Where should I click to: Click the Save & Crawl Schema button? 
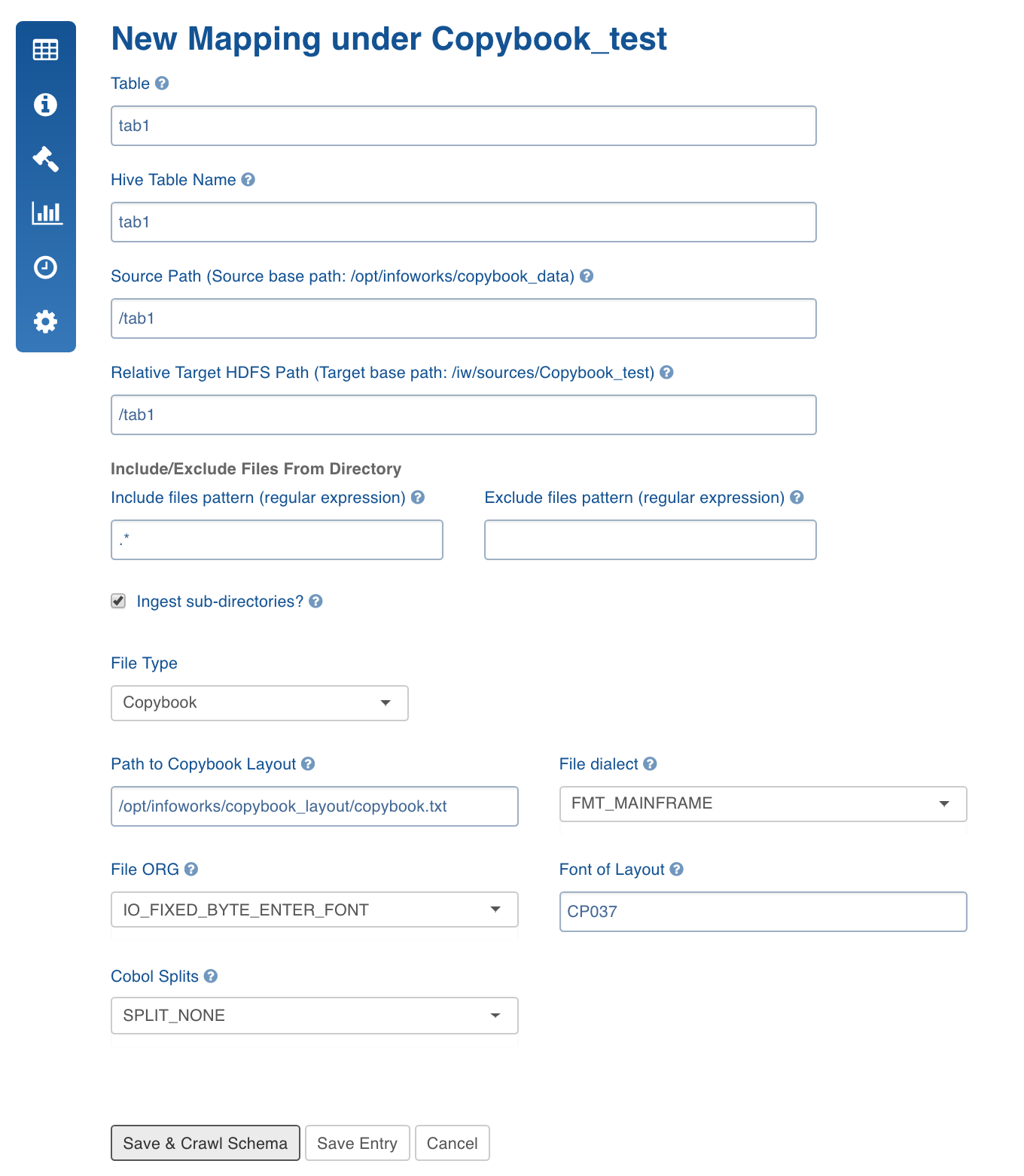point(206,1143)
